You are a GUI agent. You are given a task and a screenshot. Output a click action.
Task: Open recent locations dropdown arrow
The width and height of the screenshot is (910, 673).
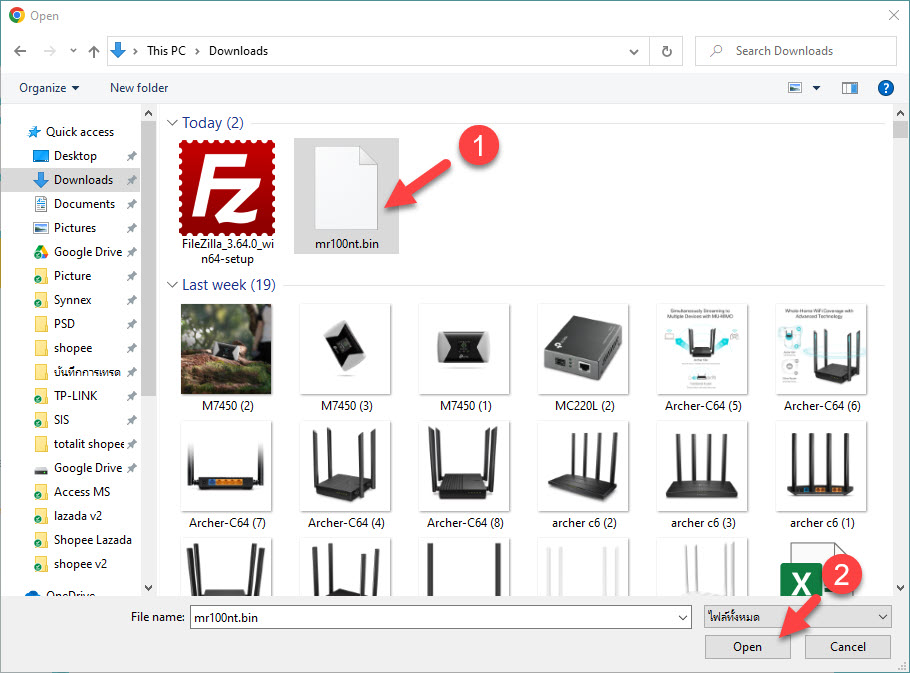tap(73, 51)
